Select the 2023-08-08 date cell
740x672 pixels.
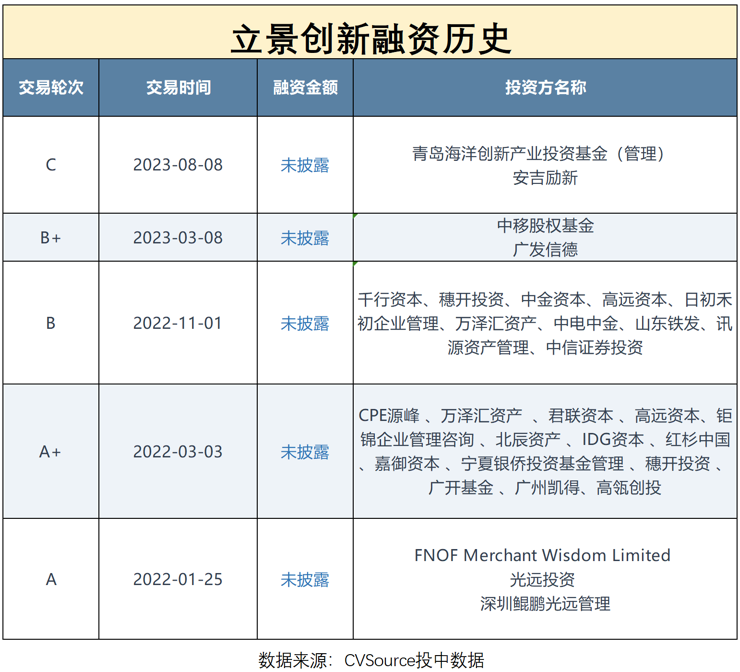pyautogui.click(x=178, y=165)
